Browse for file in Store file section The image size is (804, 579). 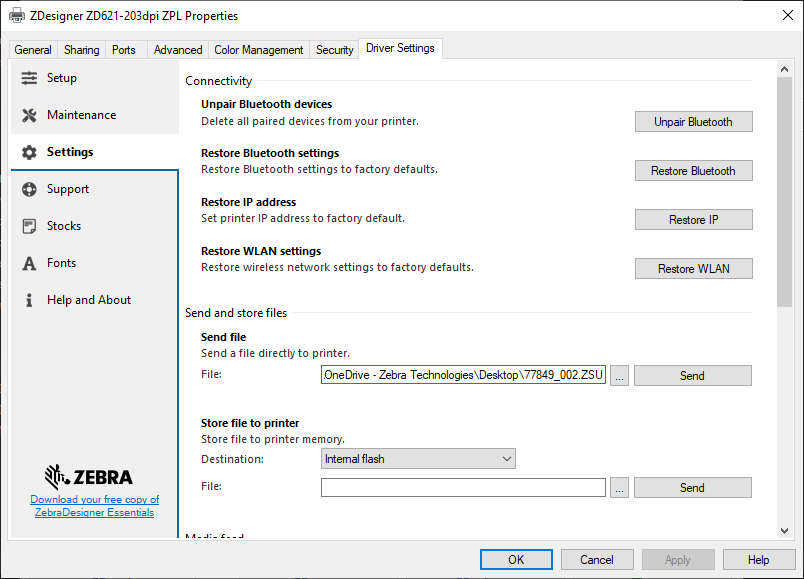pyautogui.click(x=620, y=488)
